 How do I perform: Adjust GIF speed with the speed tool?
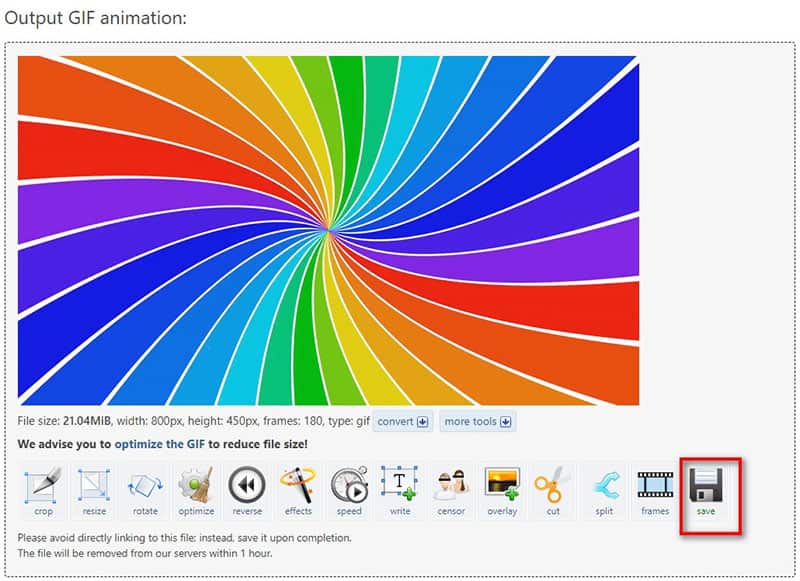(x=349, y=491)
